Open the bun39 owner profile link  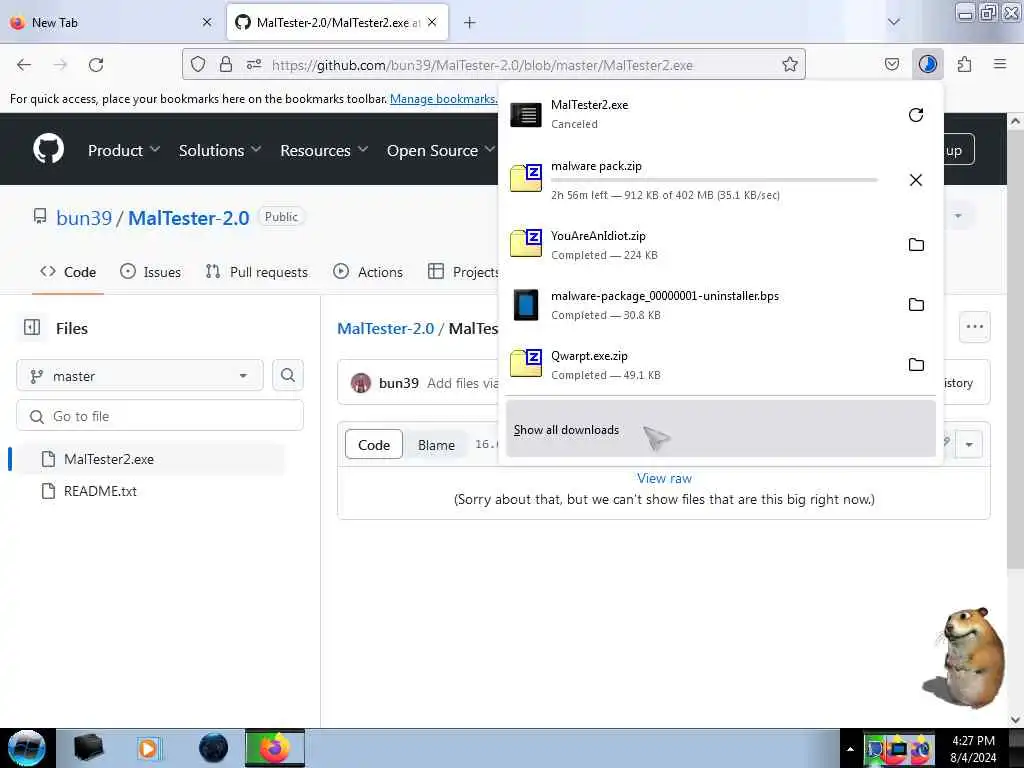tap(84, 217)
